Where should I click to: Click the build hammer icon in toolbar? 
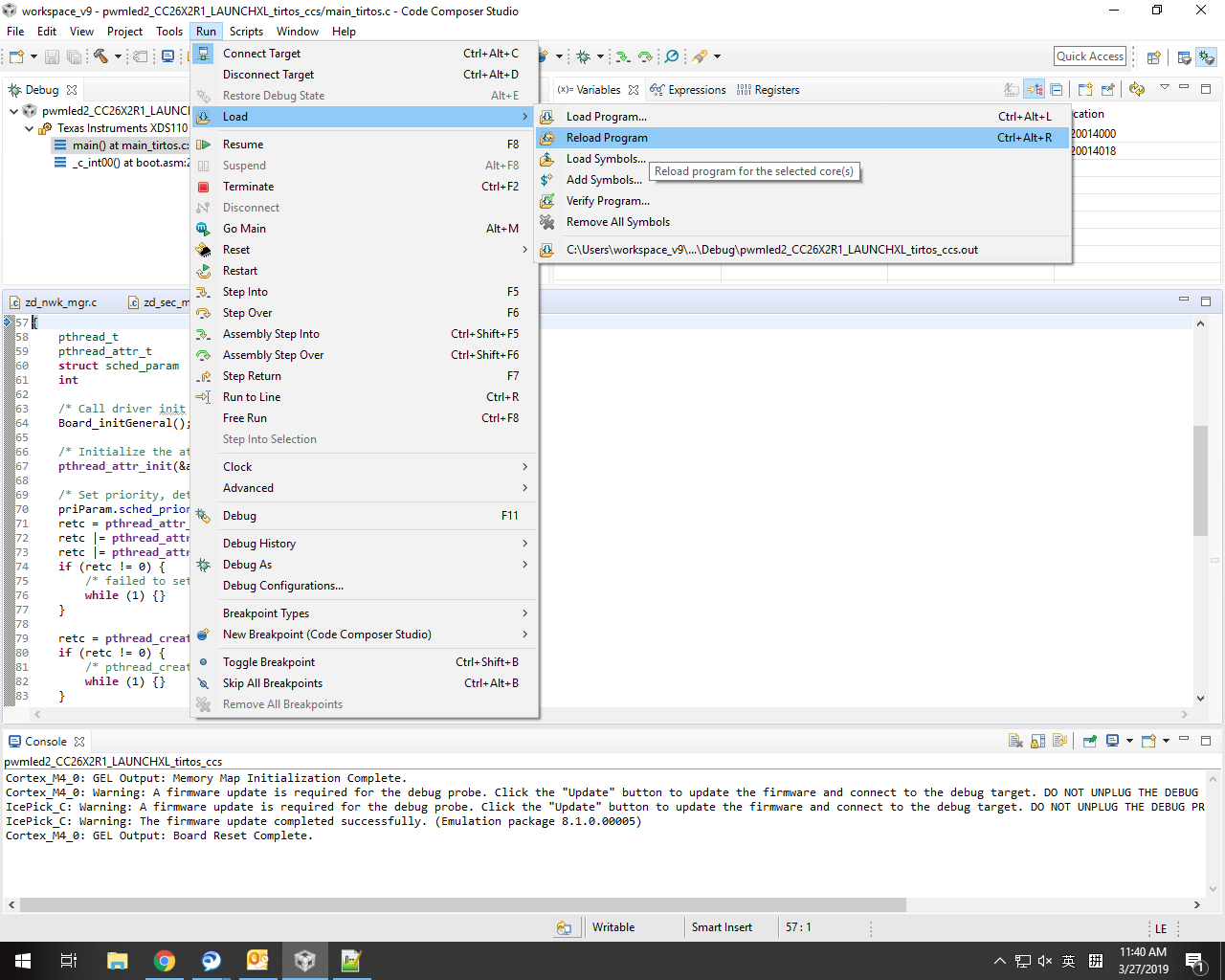click(x=100, y=56)
